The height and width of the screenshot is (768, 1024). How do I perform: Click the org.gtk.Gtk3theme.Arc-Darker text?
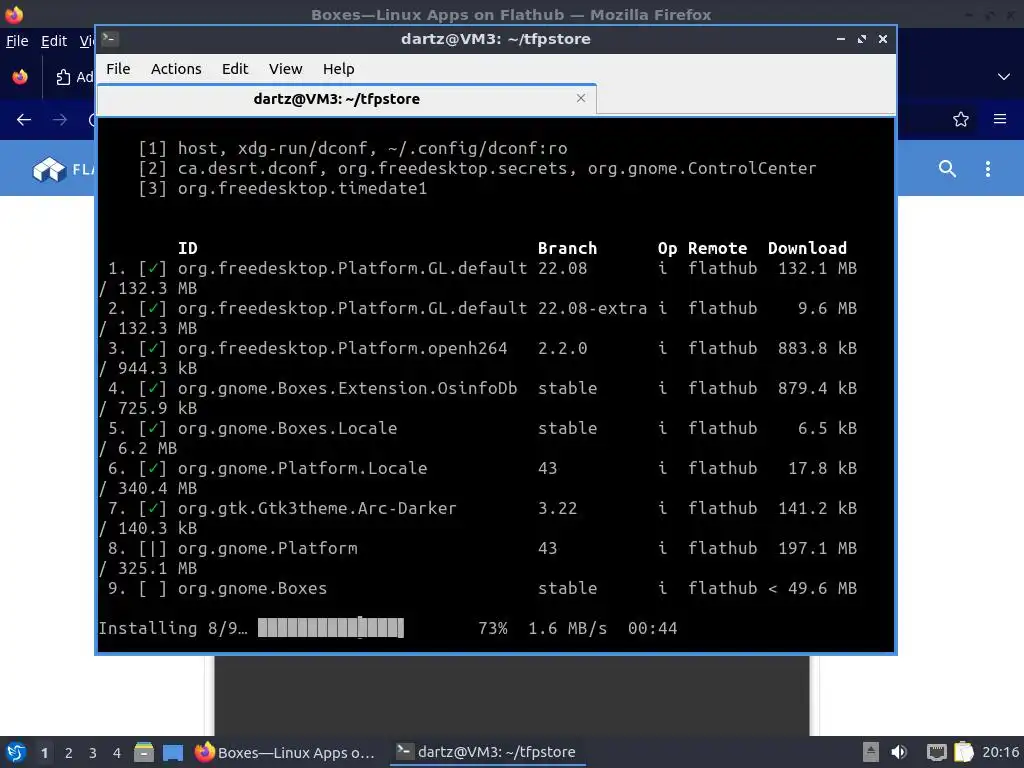(x=317, y=508)
